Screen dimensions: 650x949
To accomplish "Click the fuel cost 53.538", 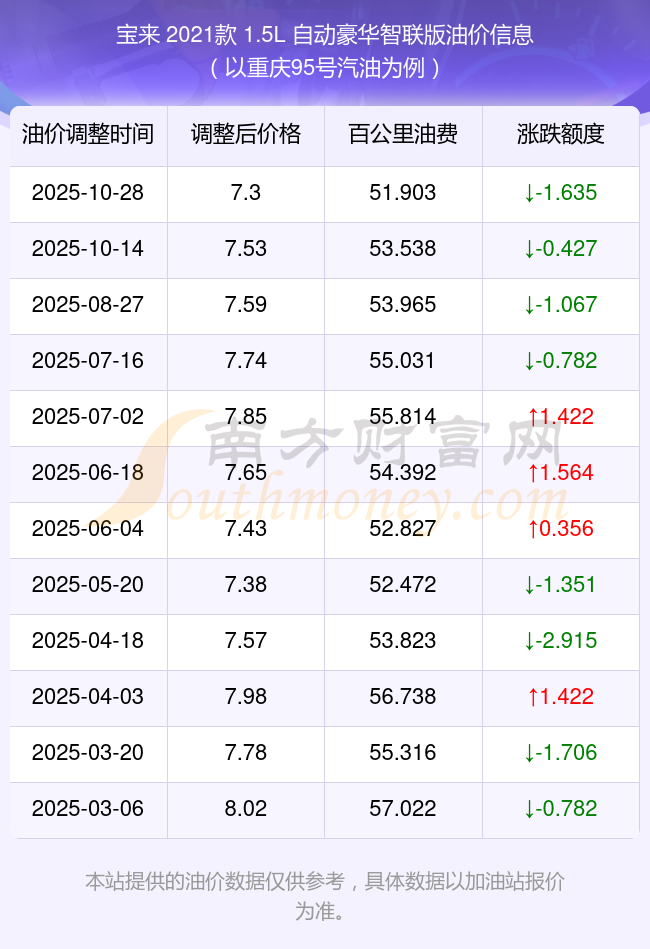I will pos(403,249).
